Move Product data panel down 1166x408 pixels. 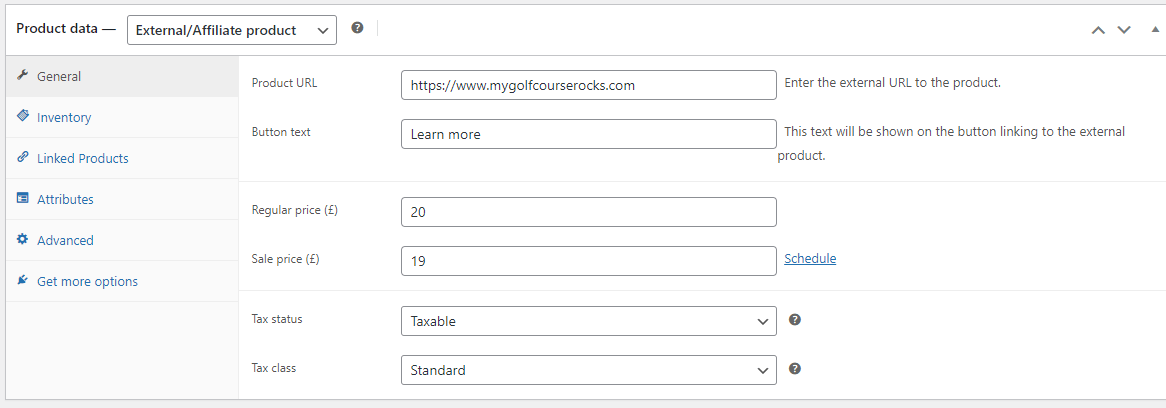pyautogui.click(x=1124, y=30)
